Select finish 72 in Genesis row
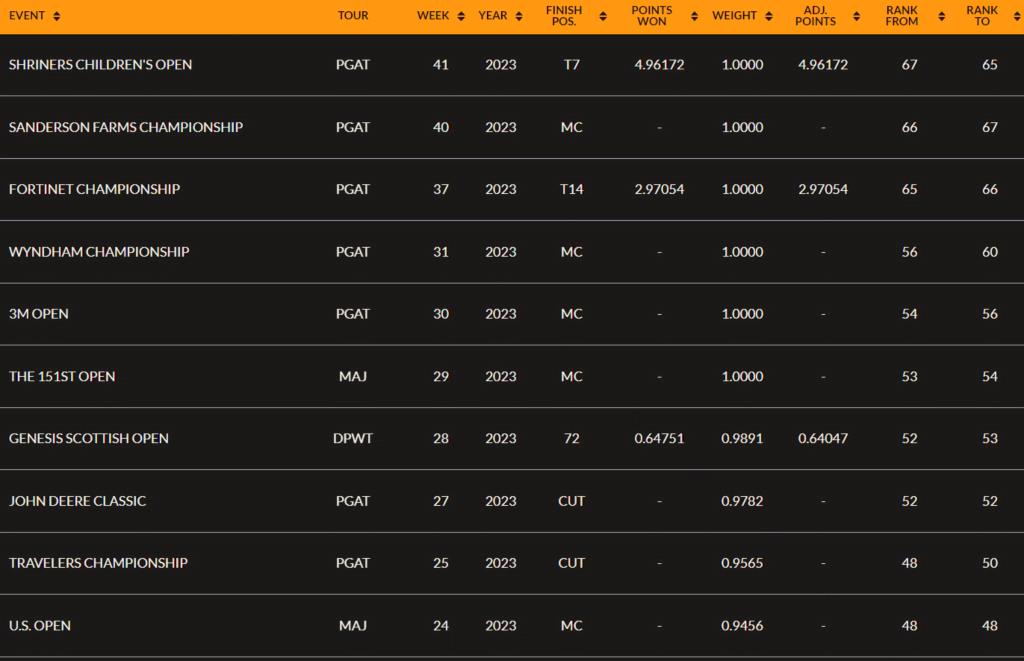1024x661 pixels. [x=571, y=439]
